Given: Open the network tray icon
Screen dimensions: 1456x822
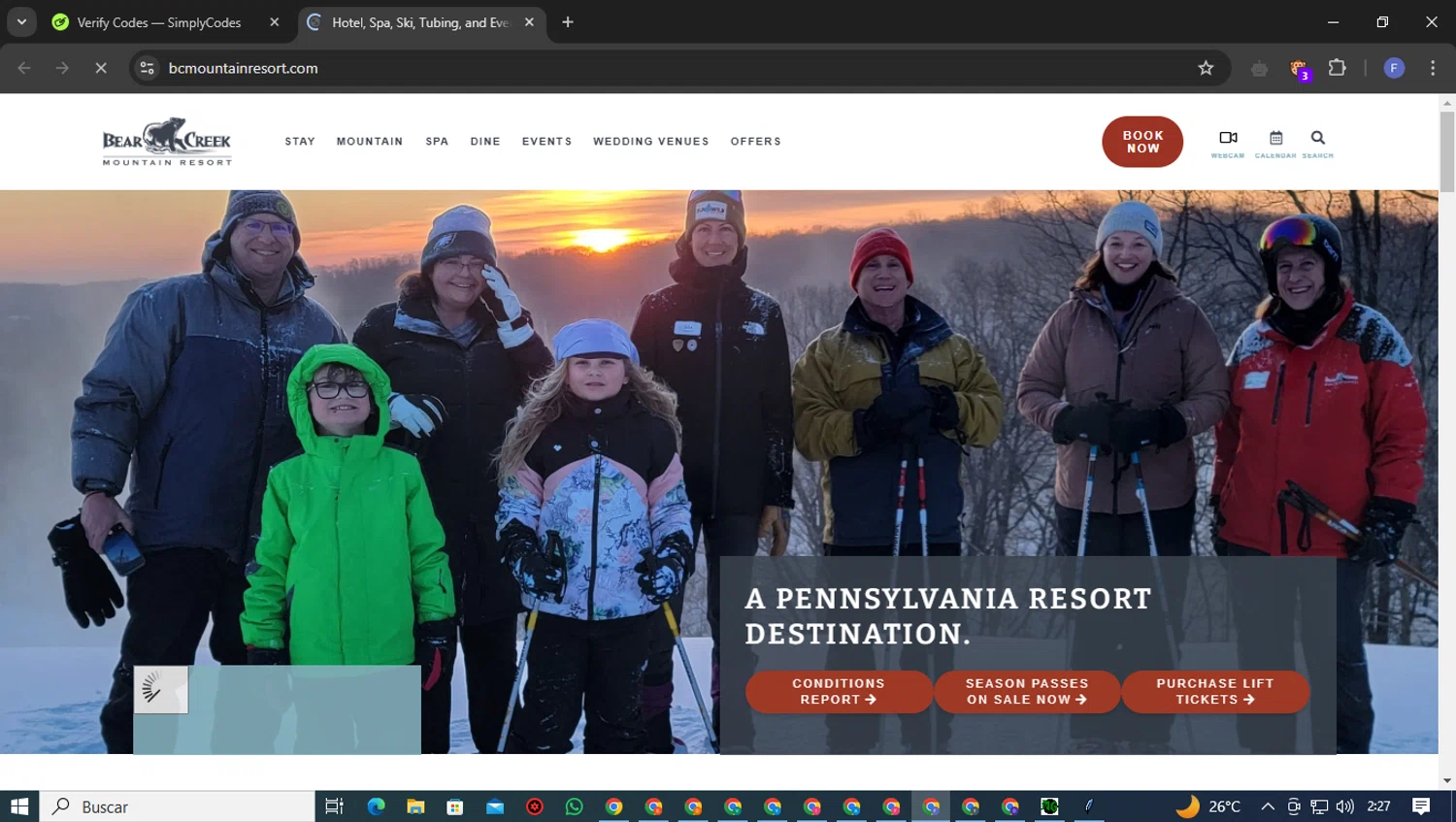Looking at the screenshot, I should (1319, 806).
